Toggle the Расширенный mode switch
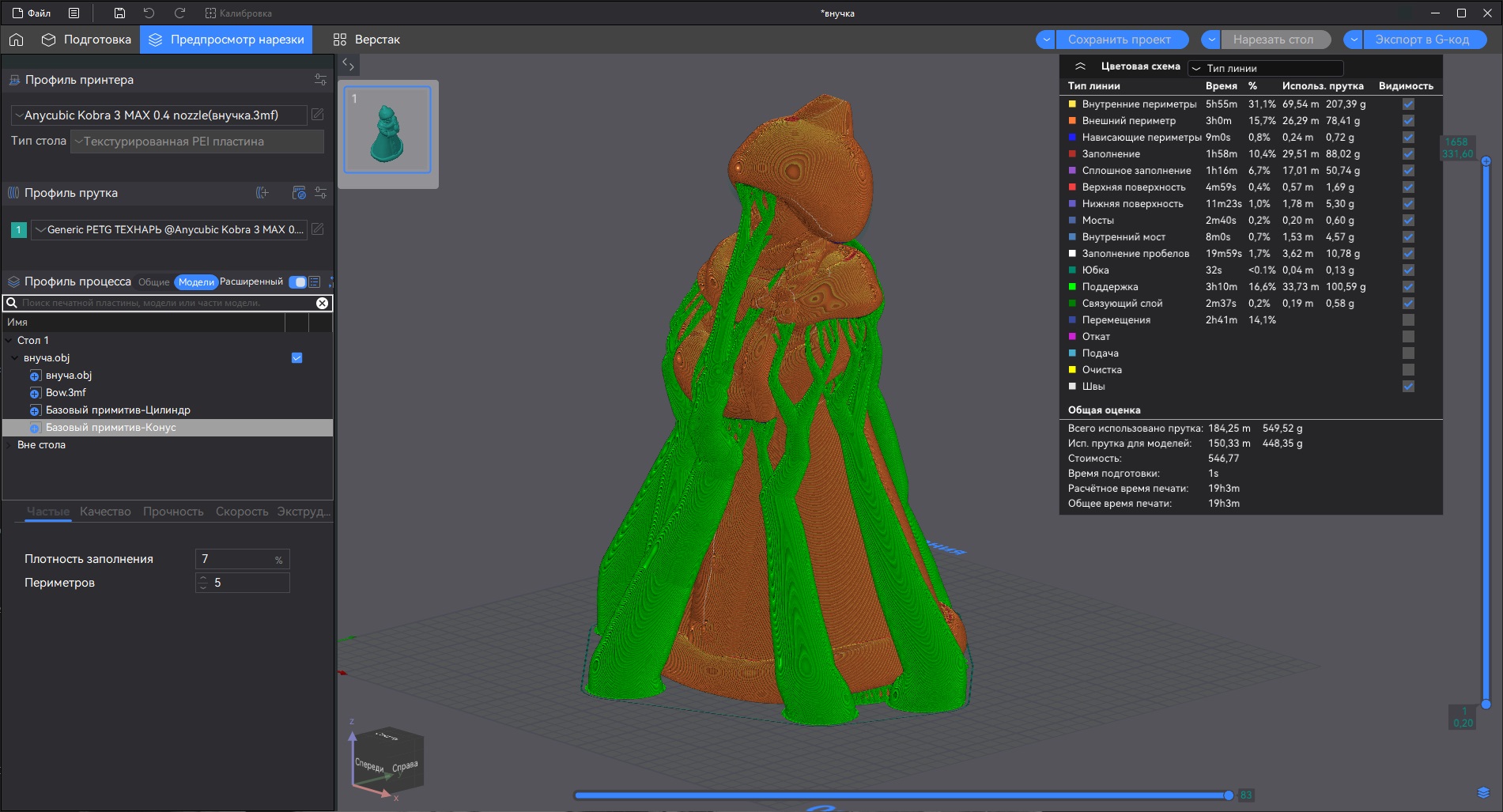 (298, 282)
